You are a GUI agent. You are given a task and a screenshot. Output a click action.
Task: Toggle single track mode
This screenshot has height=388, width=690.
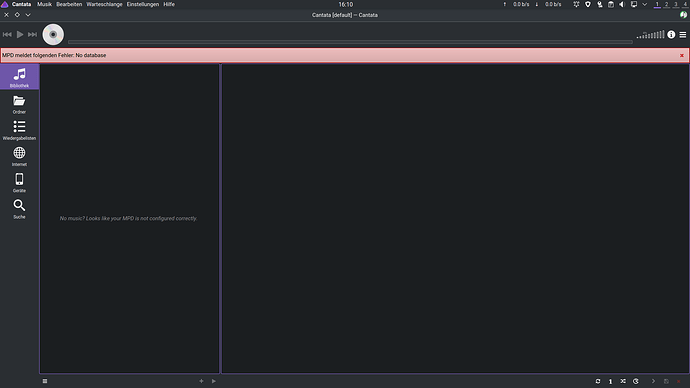click(x=610, y=381)
